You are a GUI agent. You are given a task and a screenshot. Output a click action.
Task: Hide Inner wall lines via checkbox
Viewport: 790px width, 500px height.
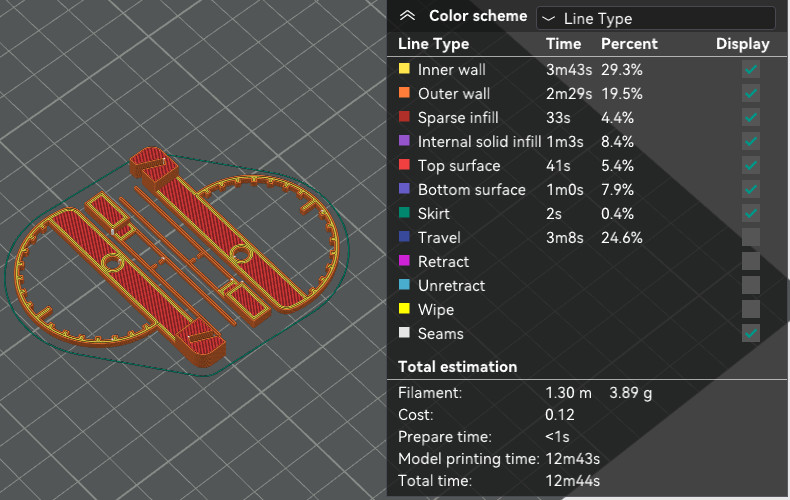[x=751, y=70]
